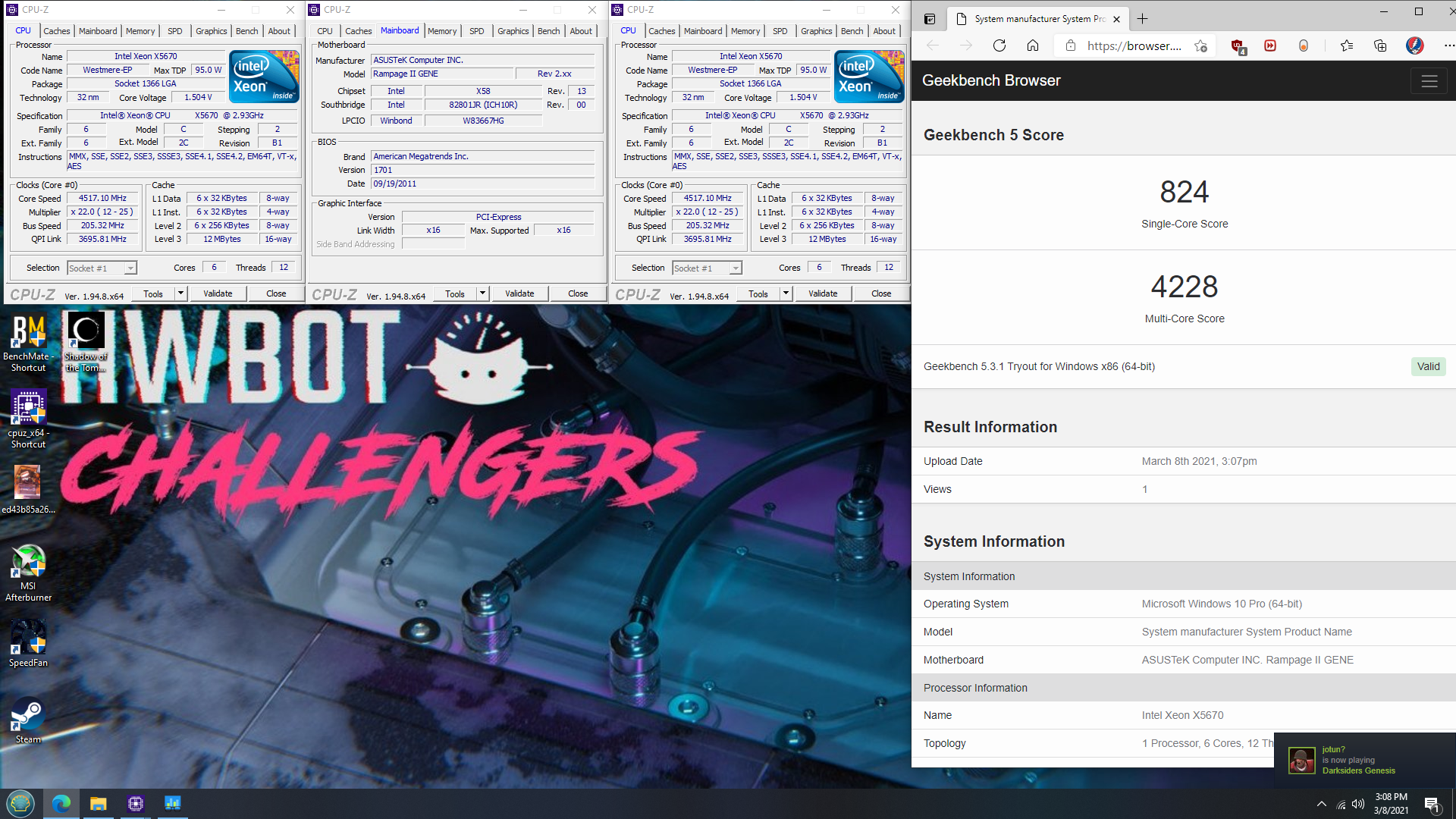Expand the Geekbench Browser hamburger menu
The image size is (1456, 819).
point(1429,81)
